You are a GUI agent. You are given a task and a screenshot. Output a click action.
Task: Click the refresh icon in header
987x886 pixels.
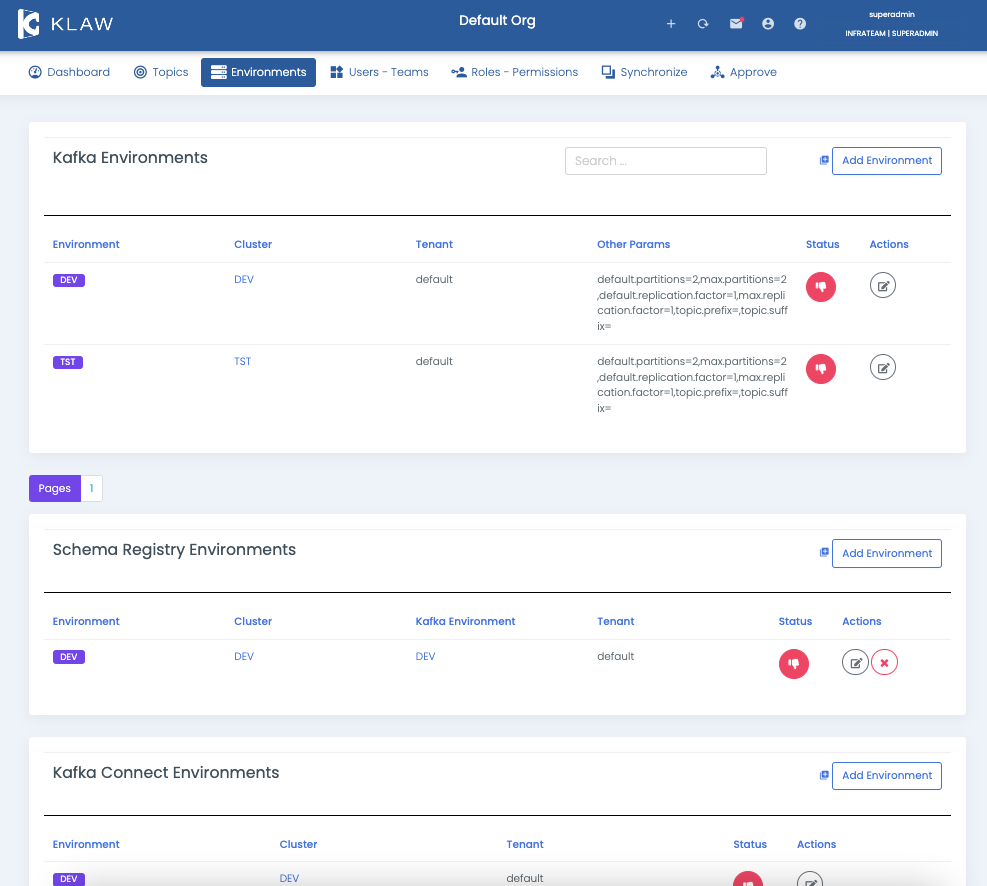coord(703,24)
